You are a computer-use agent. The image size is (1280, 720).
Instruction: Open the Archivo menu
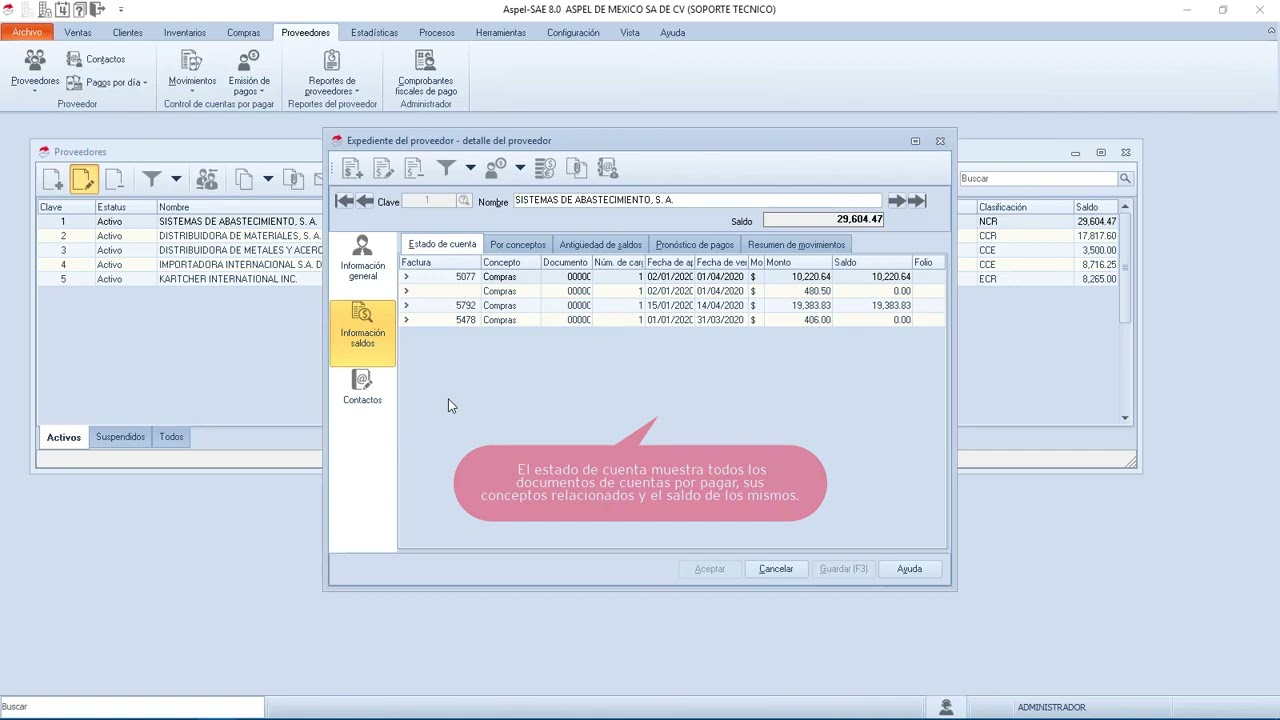27,33
